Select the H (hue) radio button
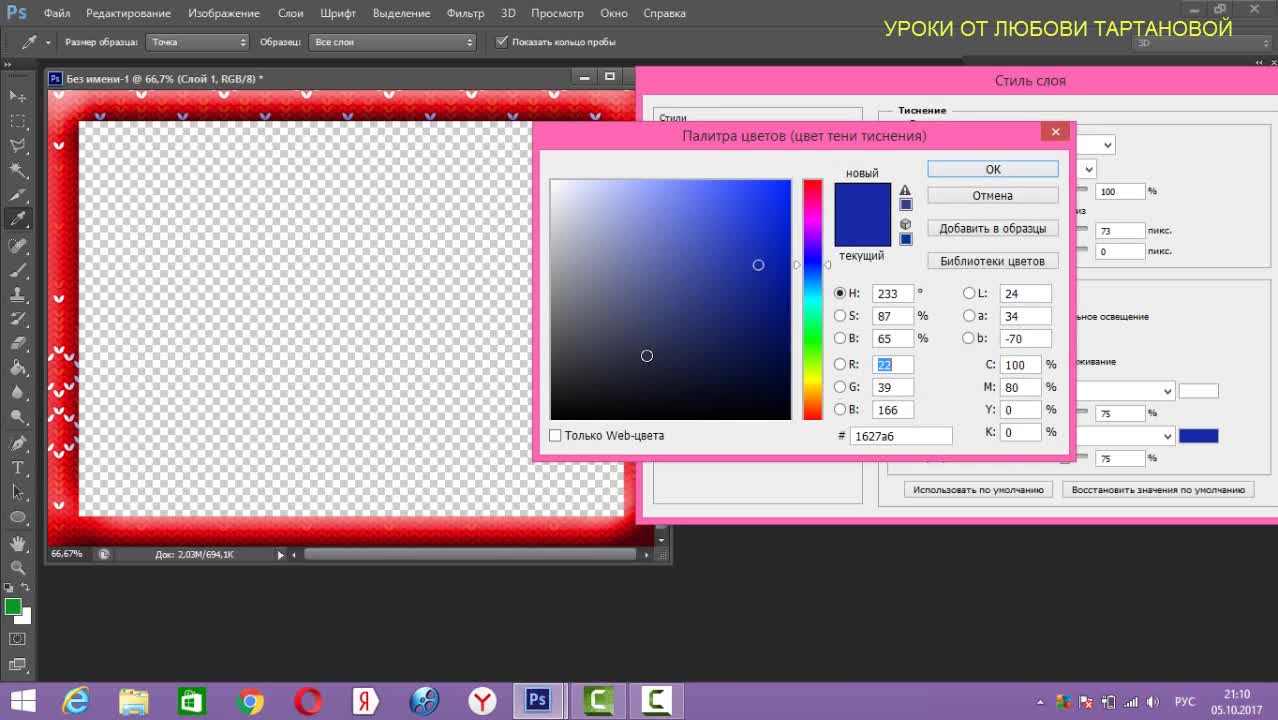This screenshot has width=1278, height=720. tap(840, 294)
